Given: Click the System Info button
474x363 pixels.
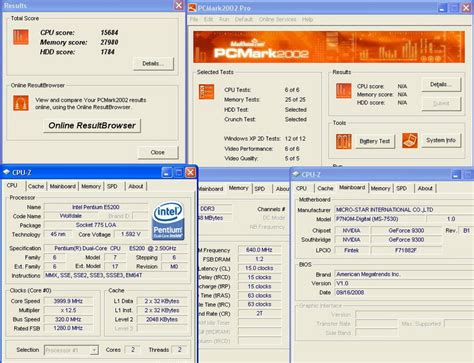Looking at the screenshot, I should pos(441,140).
